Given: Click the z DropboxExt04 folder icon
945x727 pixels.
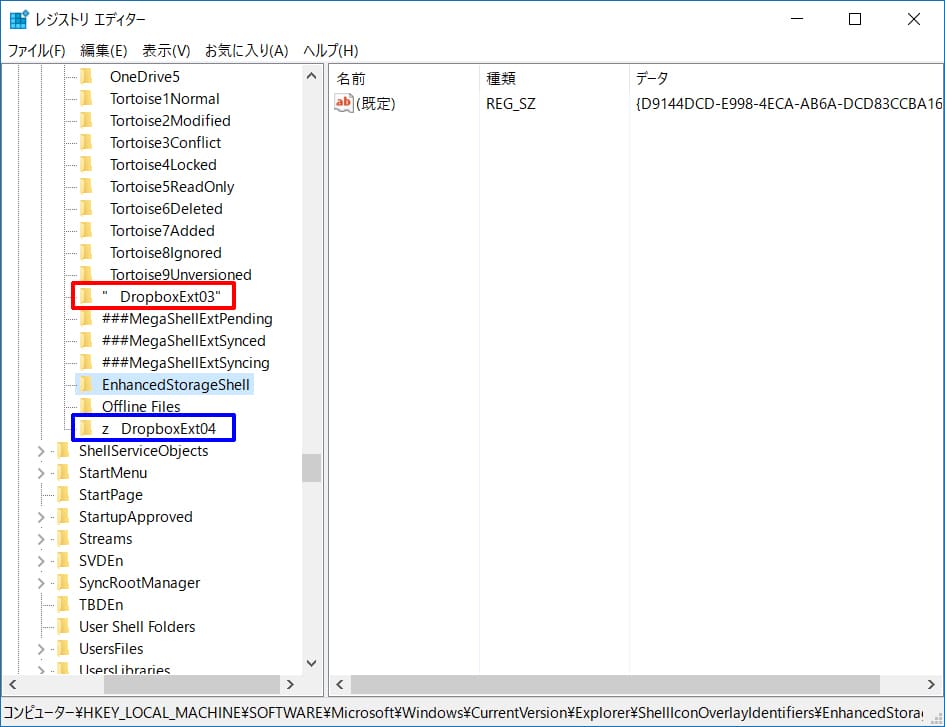Looking at the screenshot, I should (x=87, y=428).
